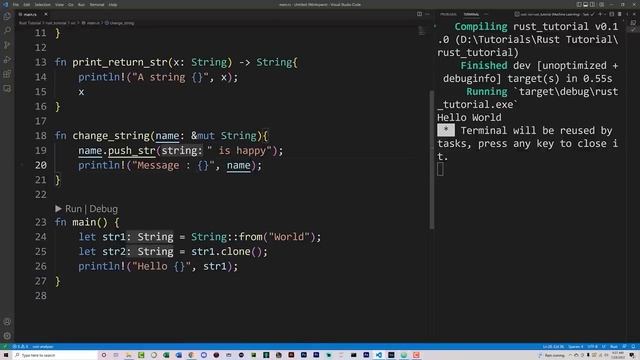
Task: Toggle primary sidebar layout icon in title bar
Action: click(x=579, y=4)
